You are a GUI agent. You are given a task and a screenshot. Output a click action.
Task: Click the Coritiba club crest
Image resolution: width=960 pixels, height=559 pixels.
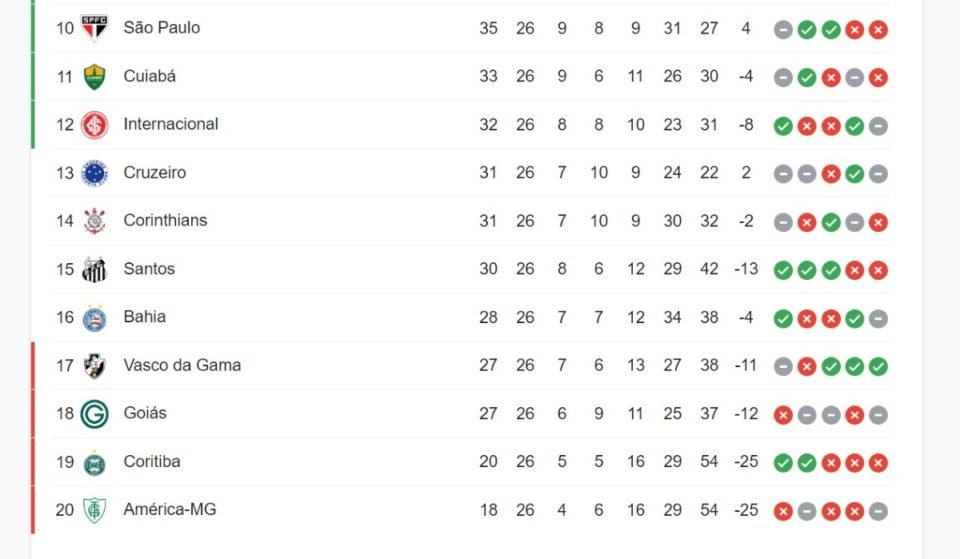94,462
